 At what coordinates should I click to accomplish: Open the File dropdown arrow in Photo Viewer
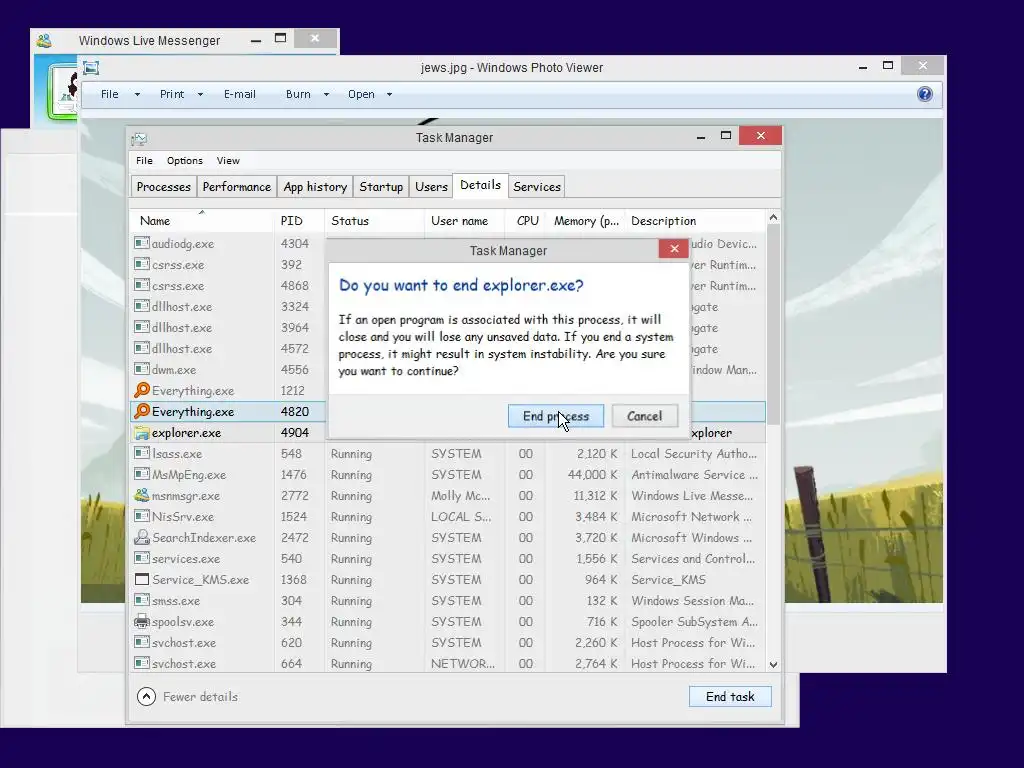click(137, 95)
